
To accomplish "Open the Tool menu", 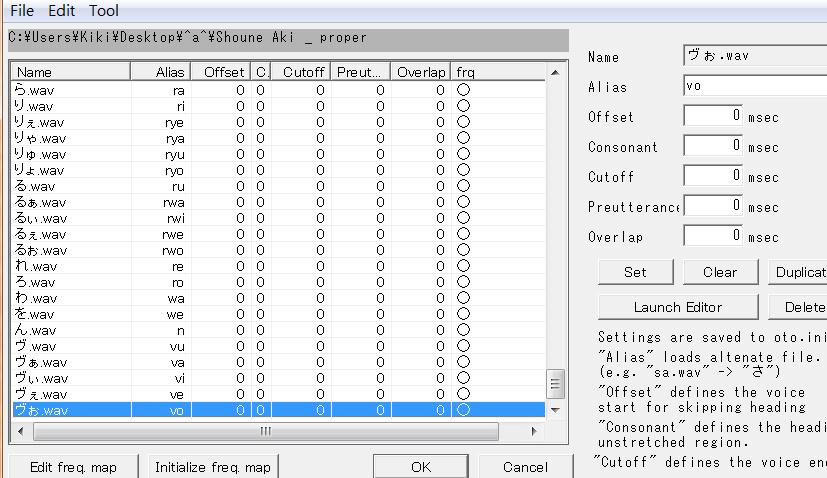I will (103, 11).
